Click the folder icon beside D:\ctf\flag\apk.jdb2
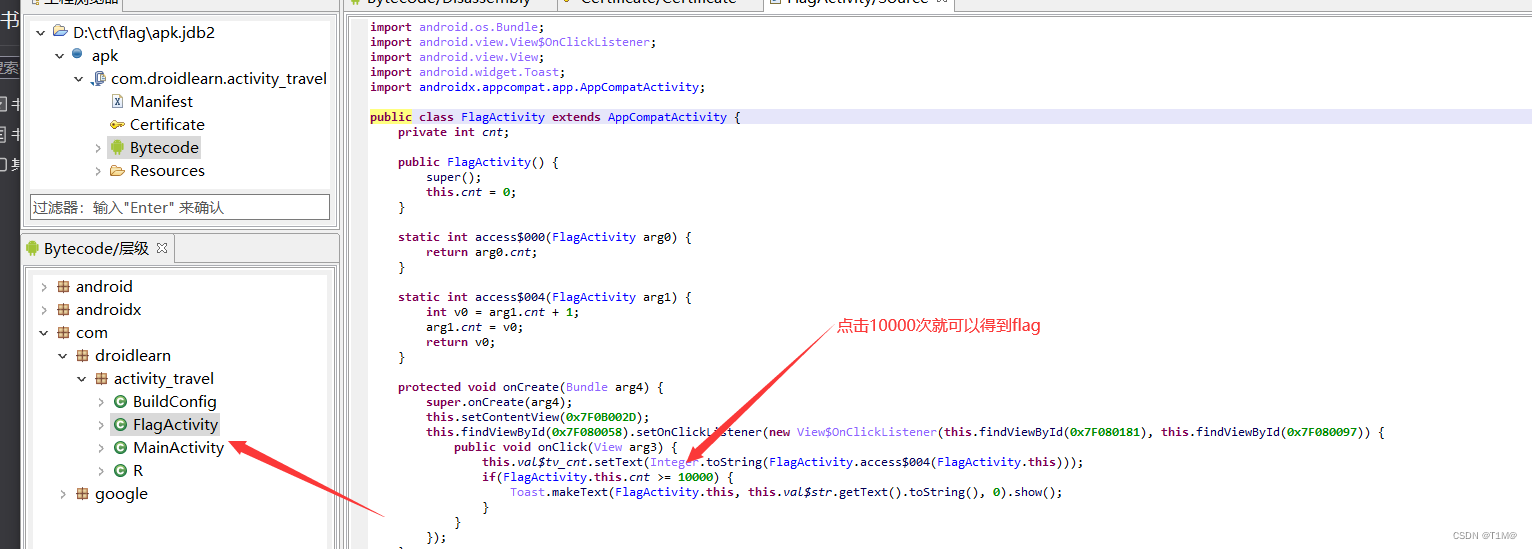The image size is (1532, 549). 60,32
